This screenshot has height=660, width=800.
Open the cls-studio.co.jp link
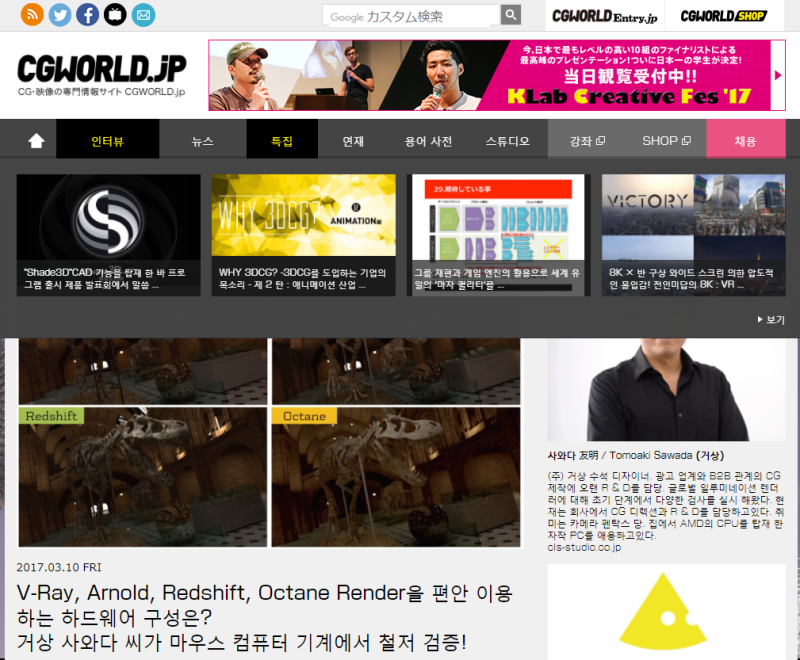584,547
